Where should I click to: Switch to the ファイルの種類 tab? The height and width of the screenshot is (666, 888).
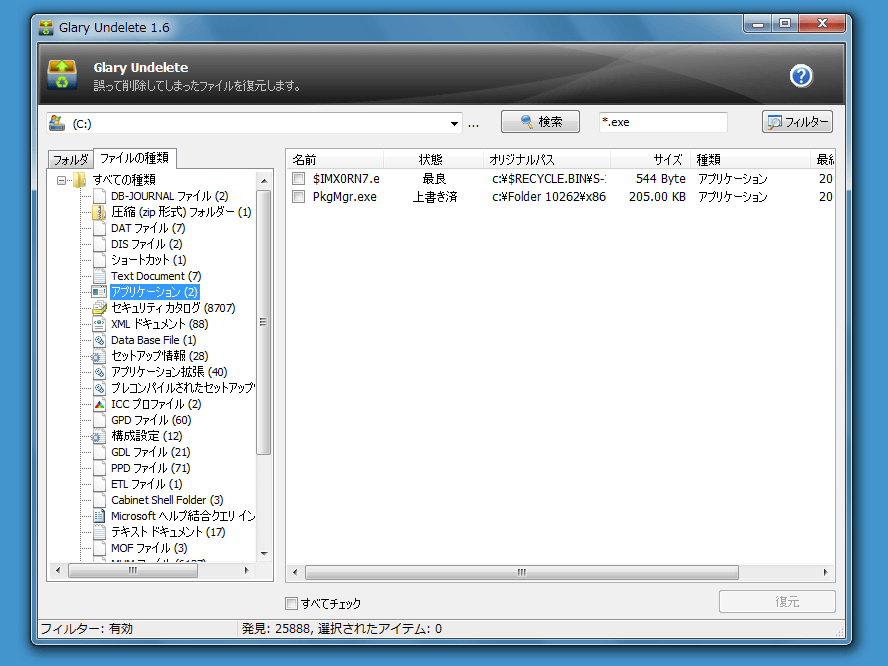coord(135,157)
